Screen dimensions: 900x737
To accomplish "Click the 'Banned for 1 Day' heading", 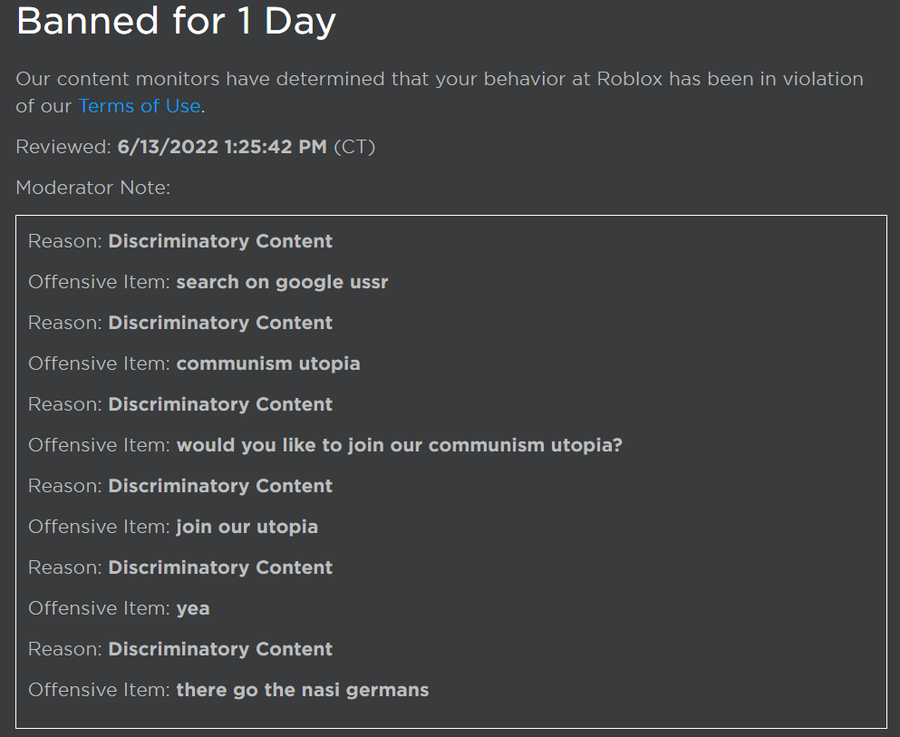I will click(x=176, y=21).
